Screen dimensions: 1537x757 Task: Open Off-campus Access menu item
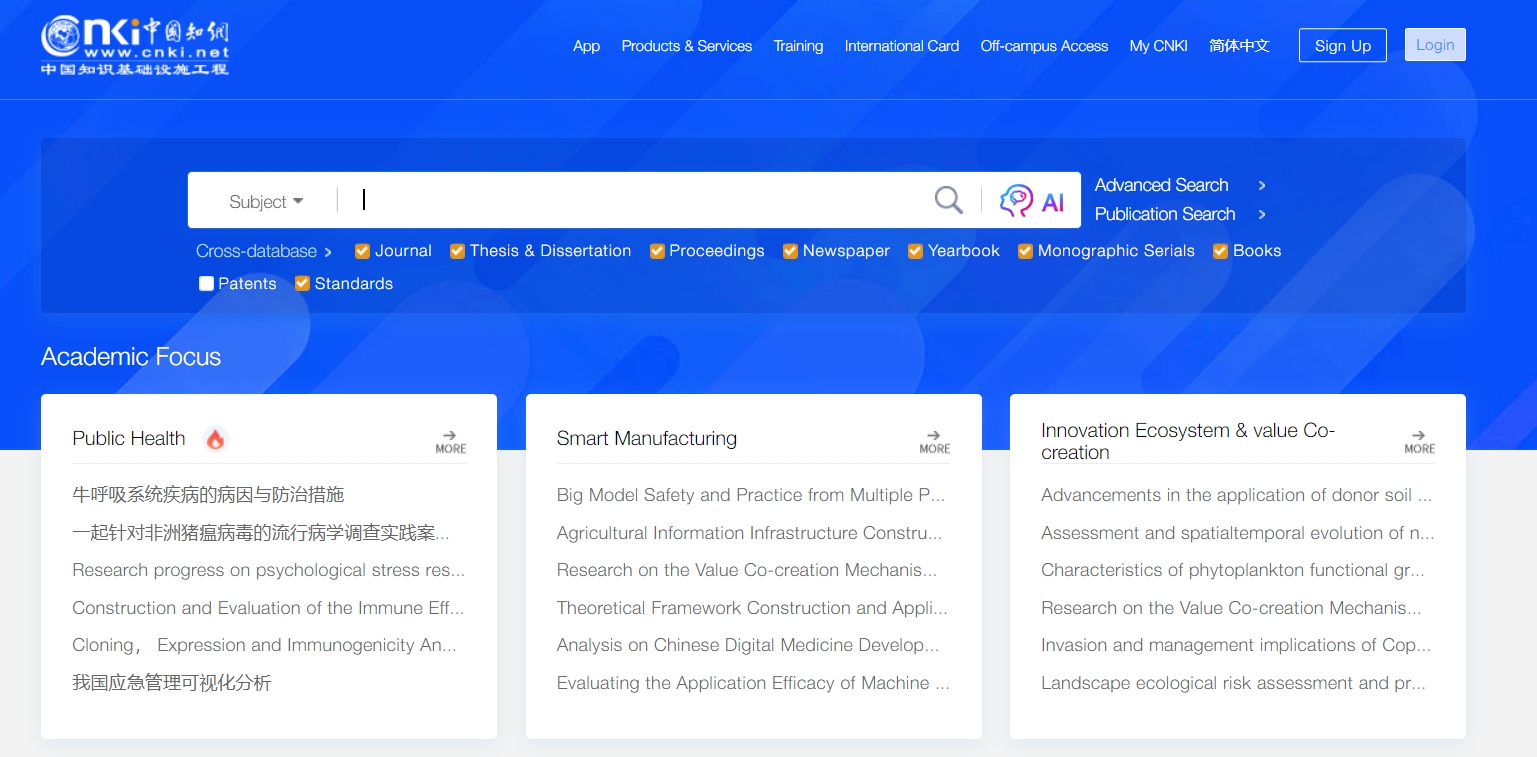pyautogui.click(x=1044, y=46)
